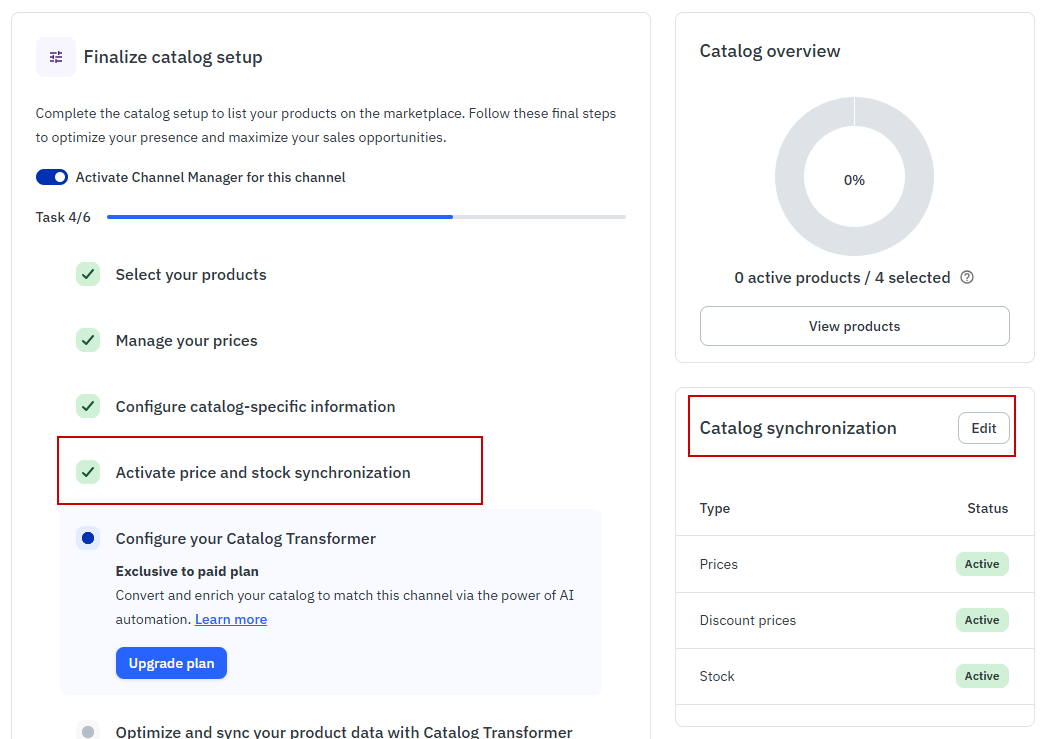Expand the Manage your prices step

pos(186,341)
